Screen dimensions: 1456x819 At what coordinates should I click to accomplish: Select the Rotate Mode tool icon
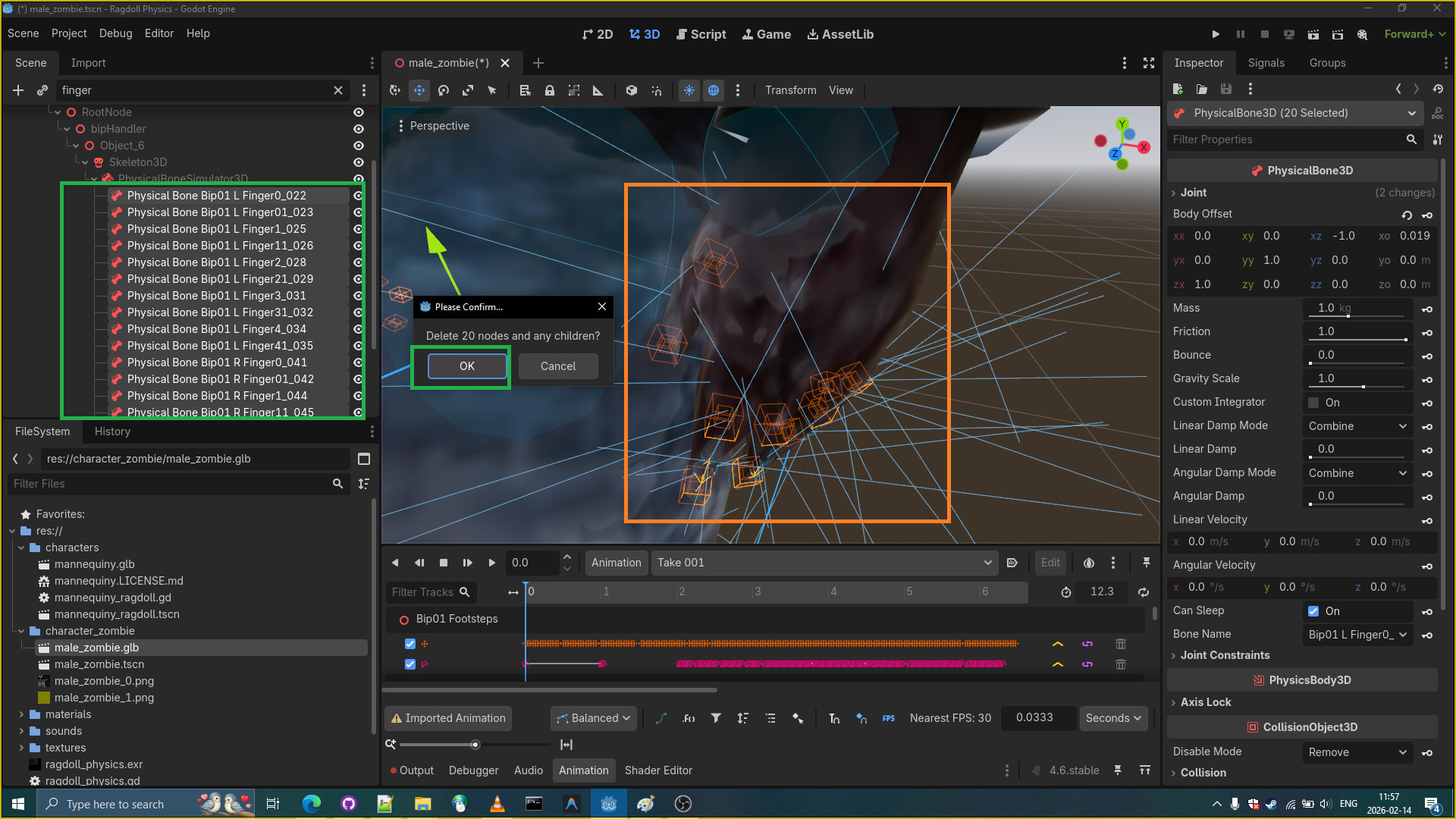444,90
